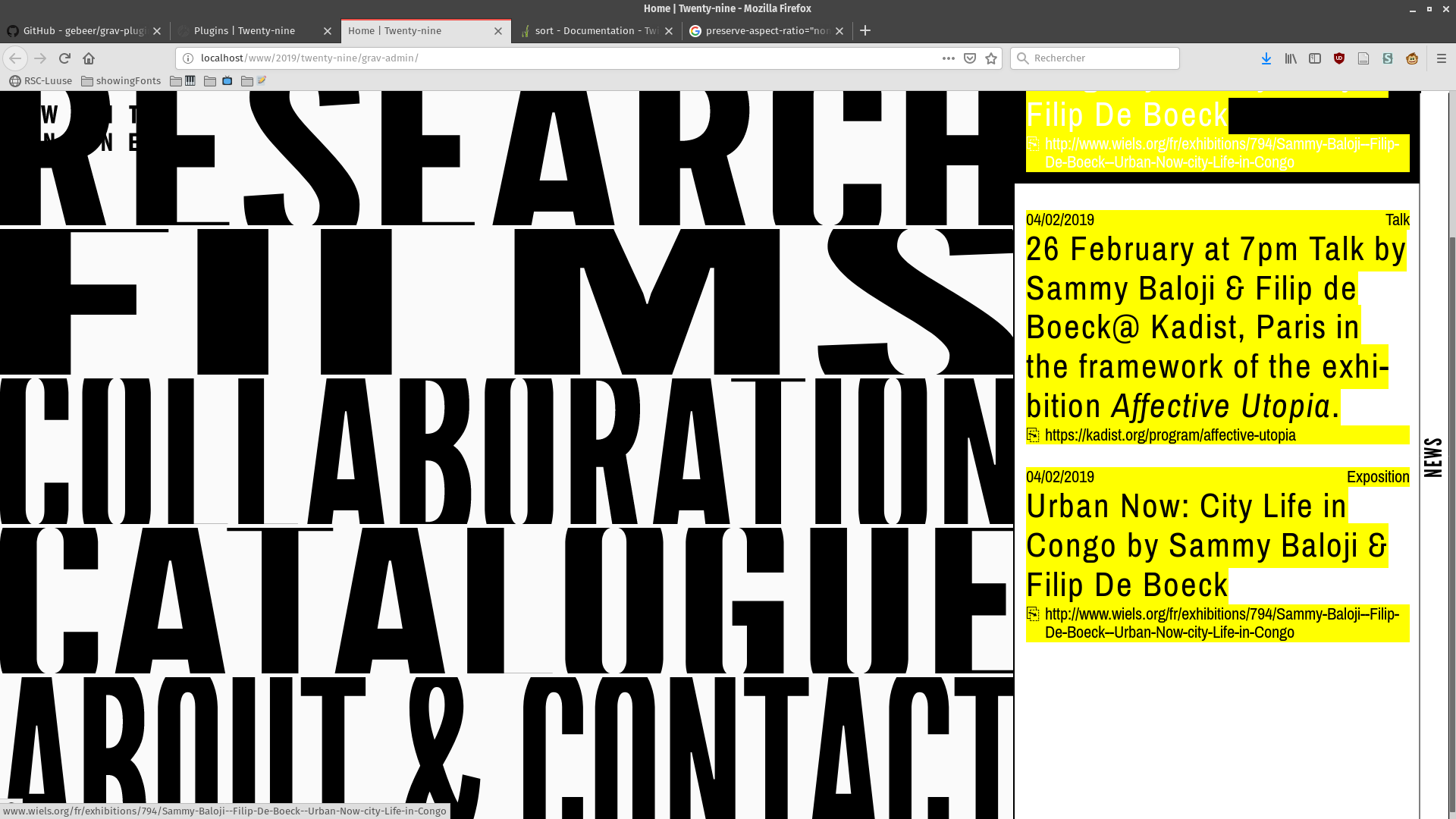Switch to the Plugins | Twenty-nine tab
Image resolution: width=1456 pixels, height=819 pixels.
point(244,31)
